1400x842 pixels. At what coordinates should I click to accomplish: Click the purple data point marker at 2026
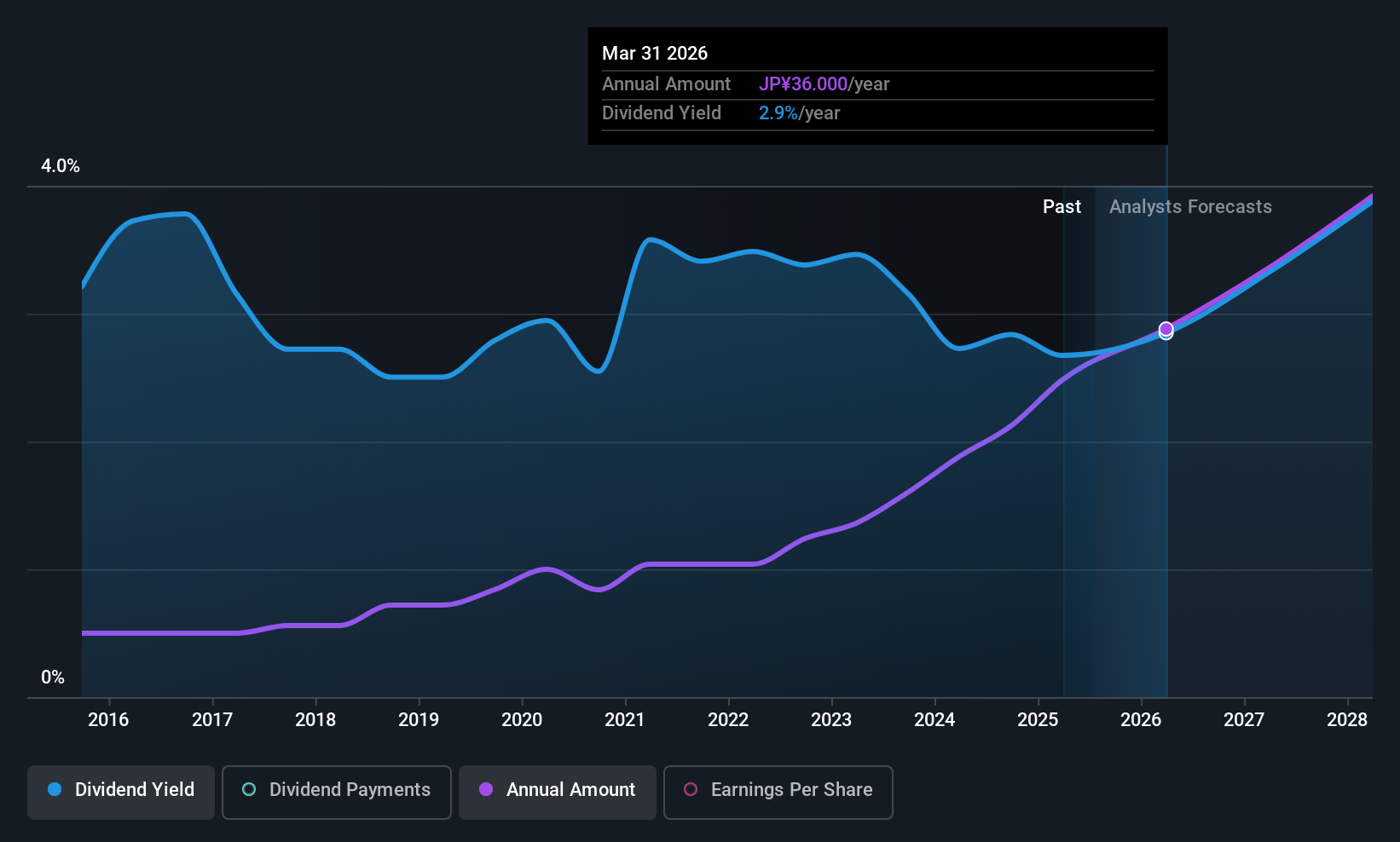(1166, 329)
